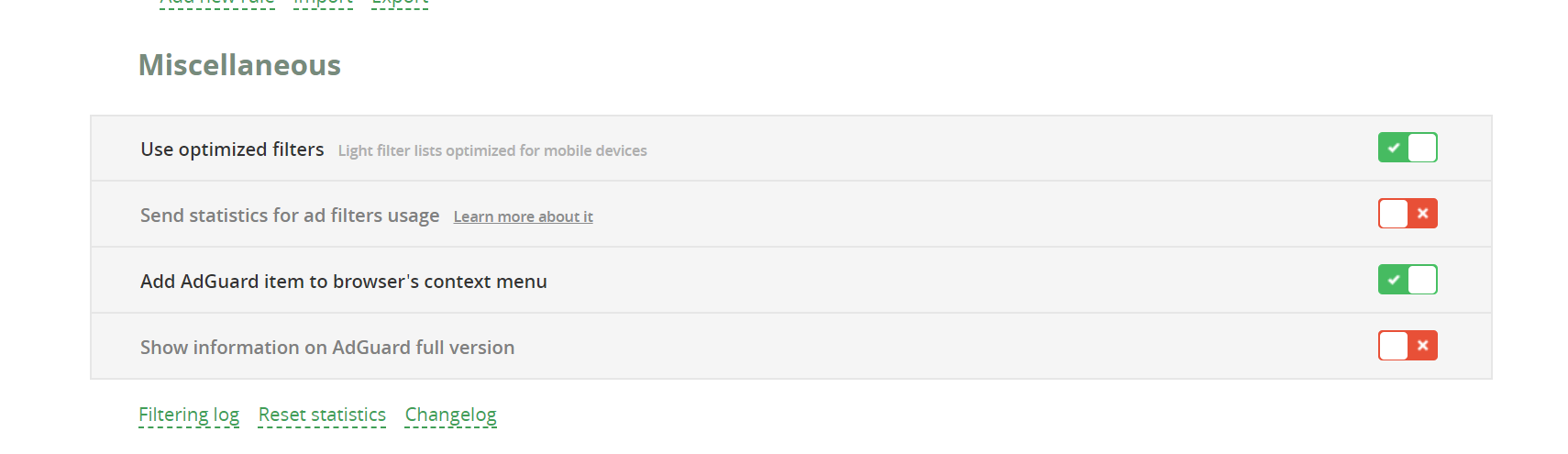Click red X icon on full version switch
Viewport: 1568px width, 454px height.
coord(1422,346)
